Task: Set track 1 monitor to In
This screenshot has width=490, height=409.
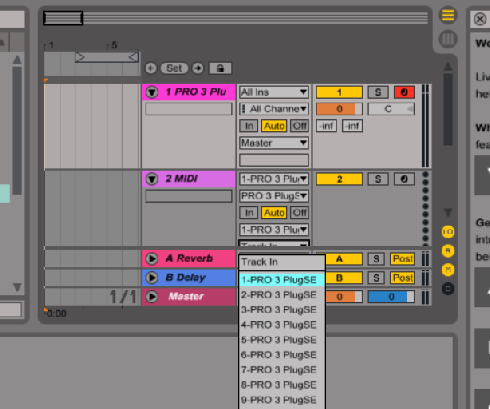Action: [x=249, y=126]
